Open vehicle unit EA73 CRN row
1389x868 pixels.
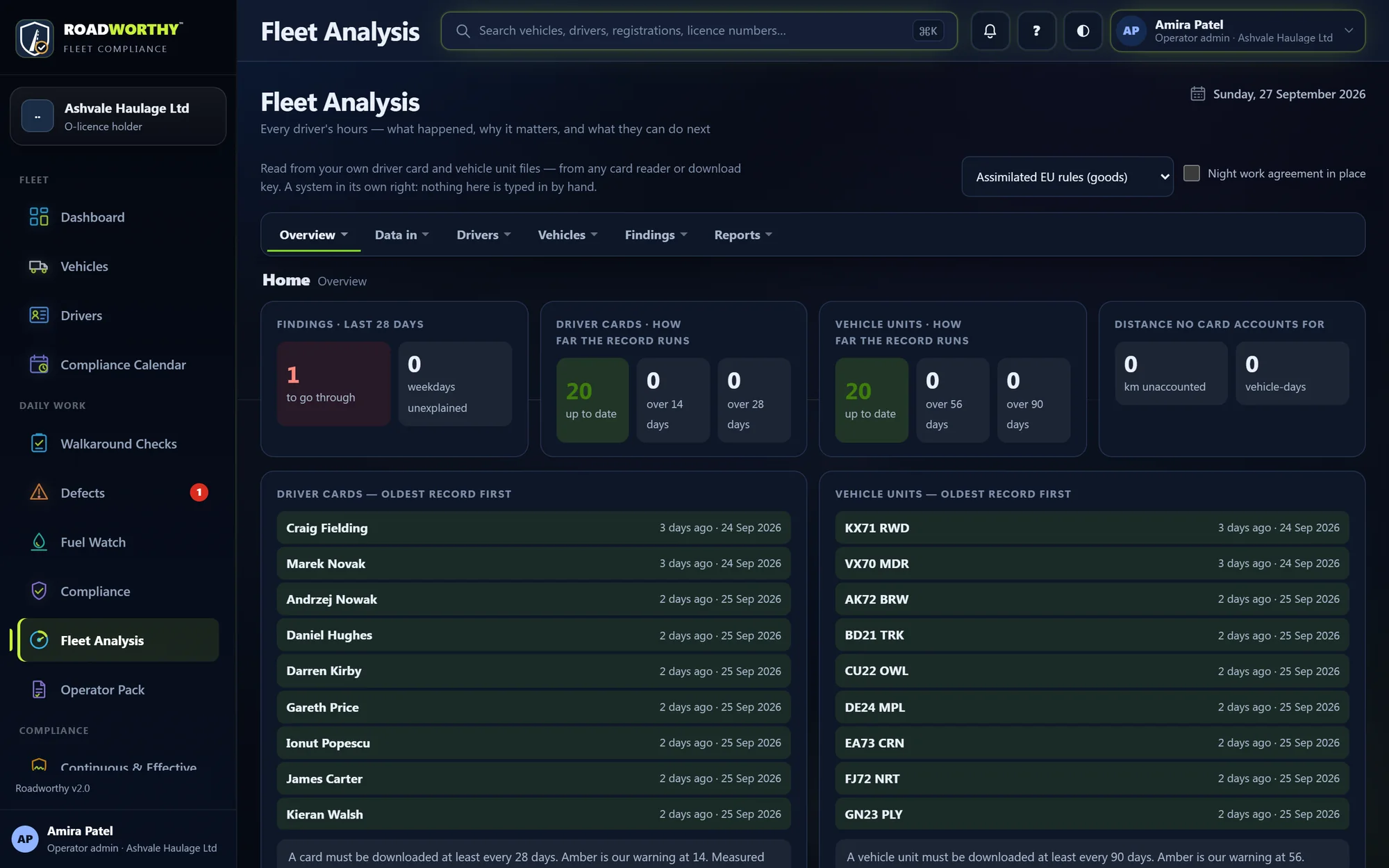(x=1092, y=742)
